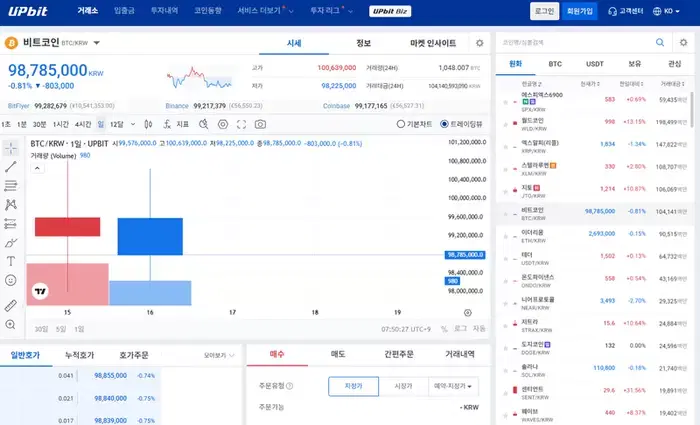
Task: Select the pattern drawing tool
Action: (x=11, y=204)
